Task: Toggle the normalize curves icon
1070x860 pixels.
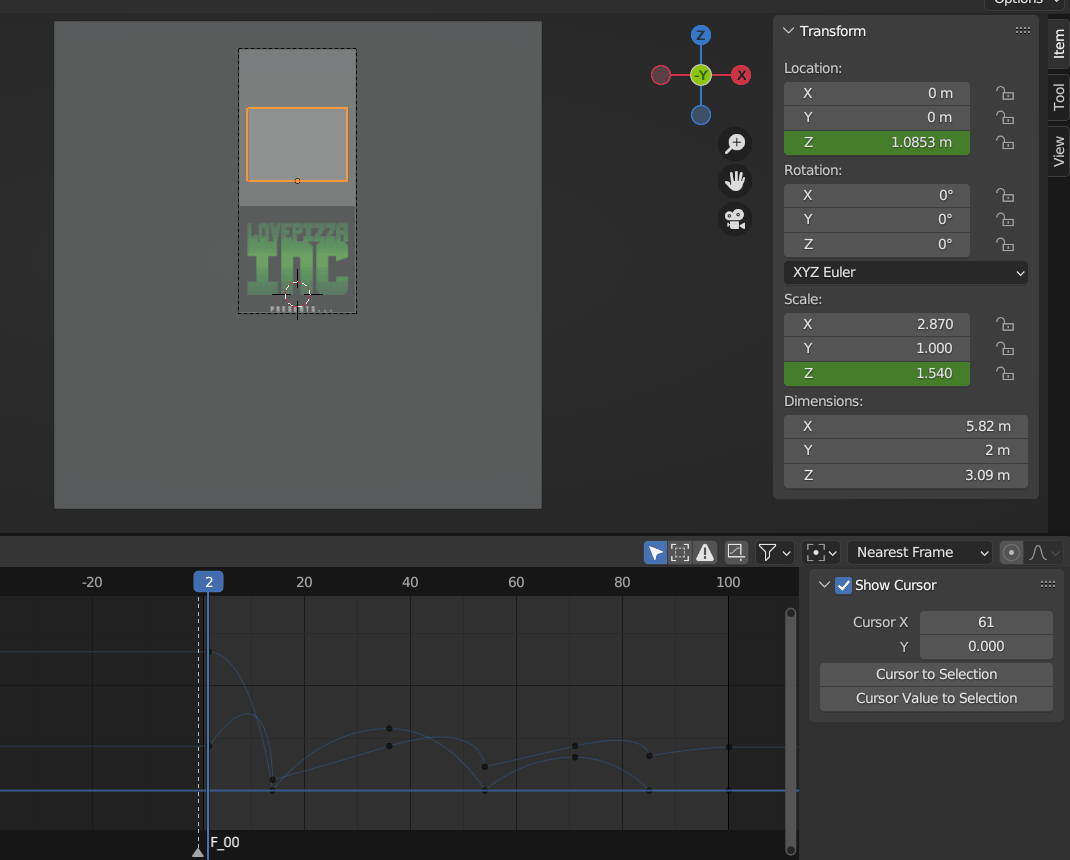Action: pos(736,552)
